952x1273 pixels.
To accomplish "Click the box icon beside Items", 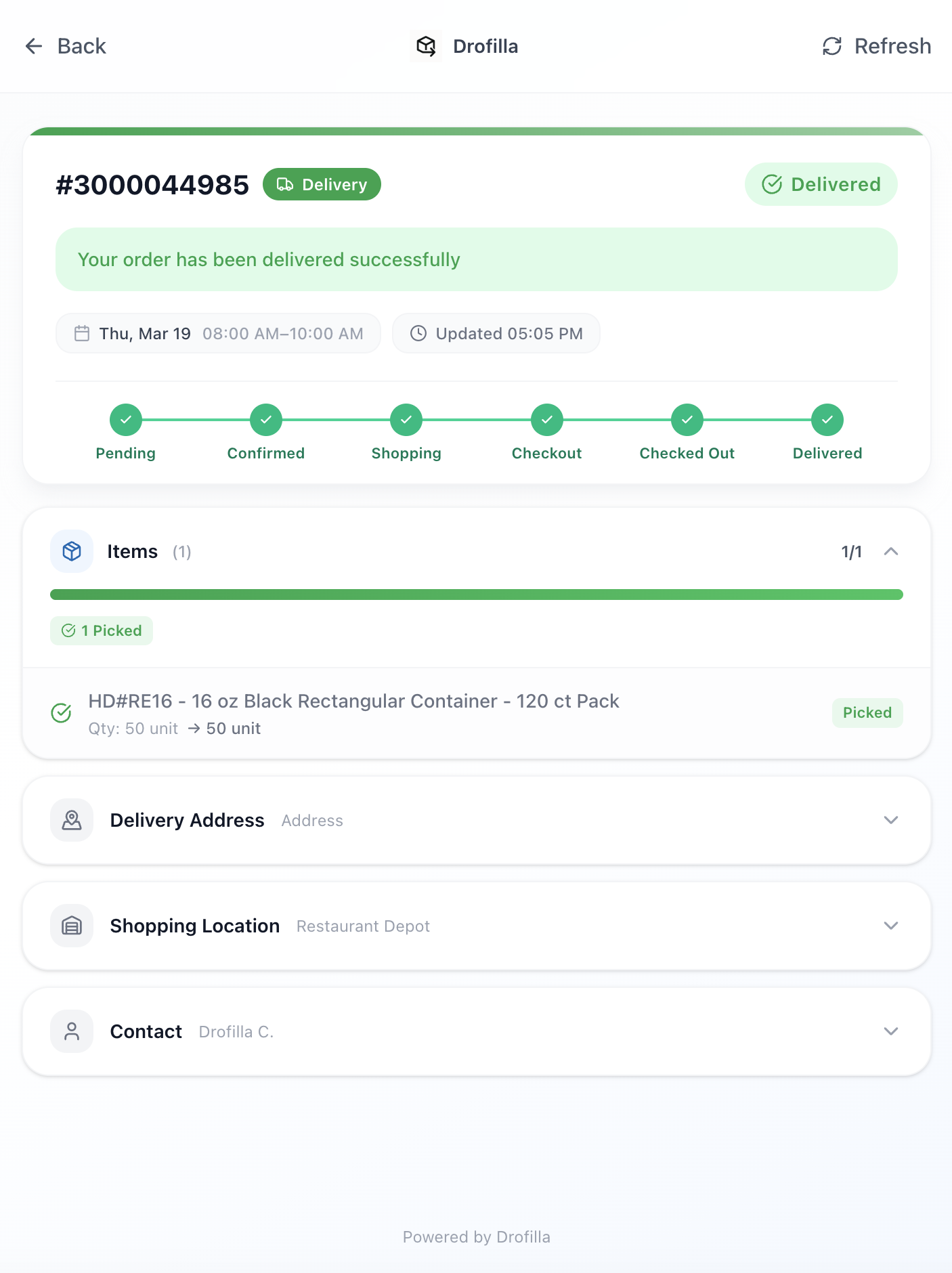I will point(71,551).
